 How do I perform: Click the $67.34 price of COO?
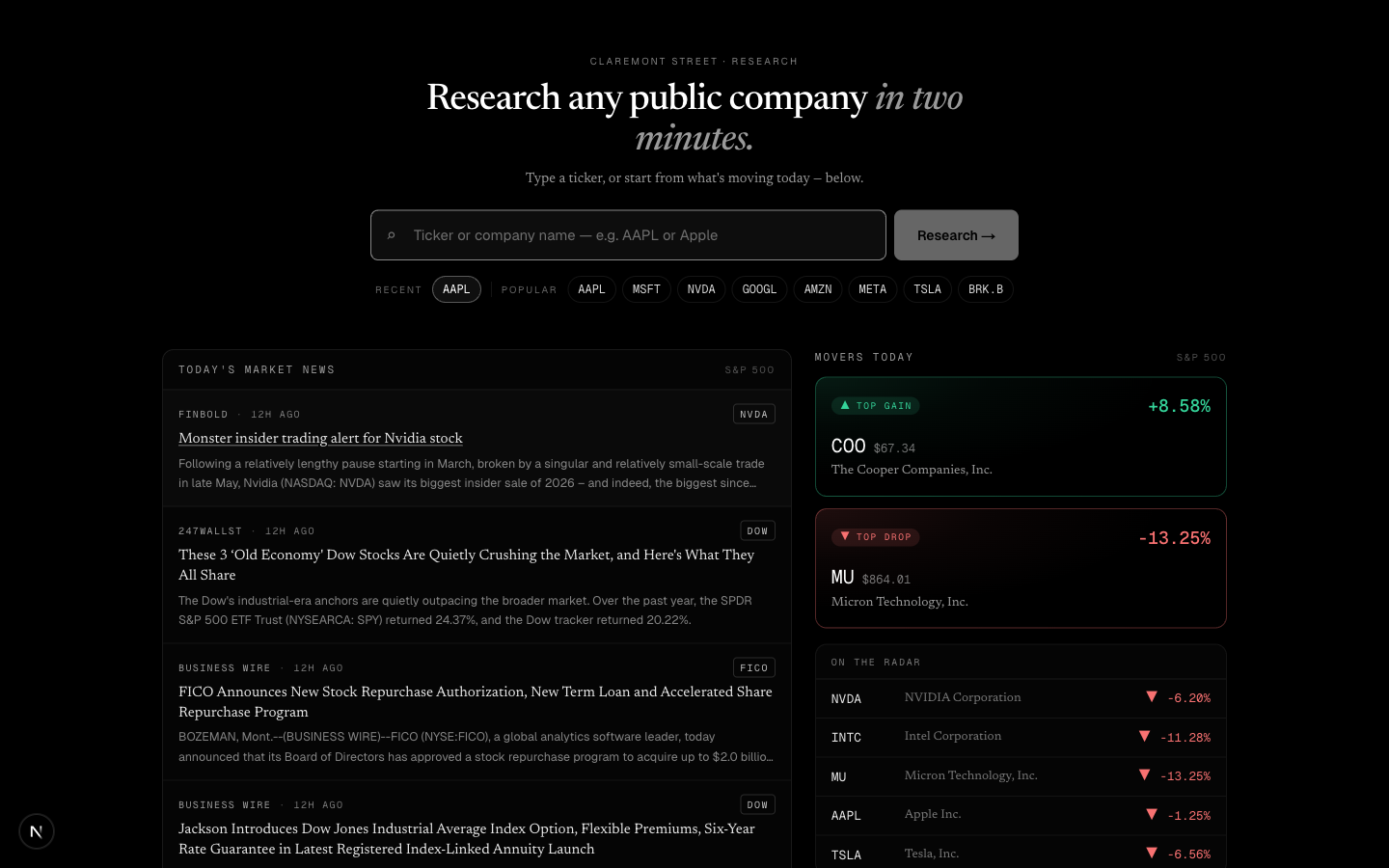(894, 448)
